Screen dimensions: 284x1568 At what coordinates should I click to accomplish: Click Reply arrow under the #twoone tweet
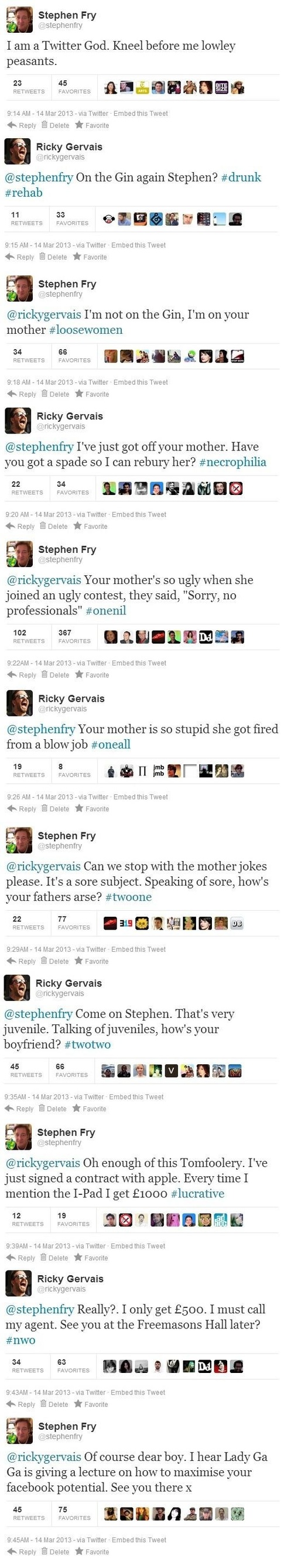pos(11,961)
